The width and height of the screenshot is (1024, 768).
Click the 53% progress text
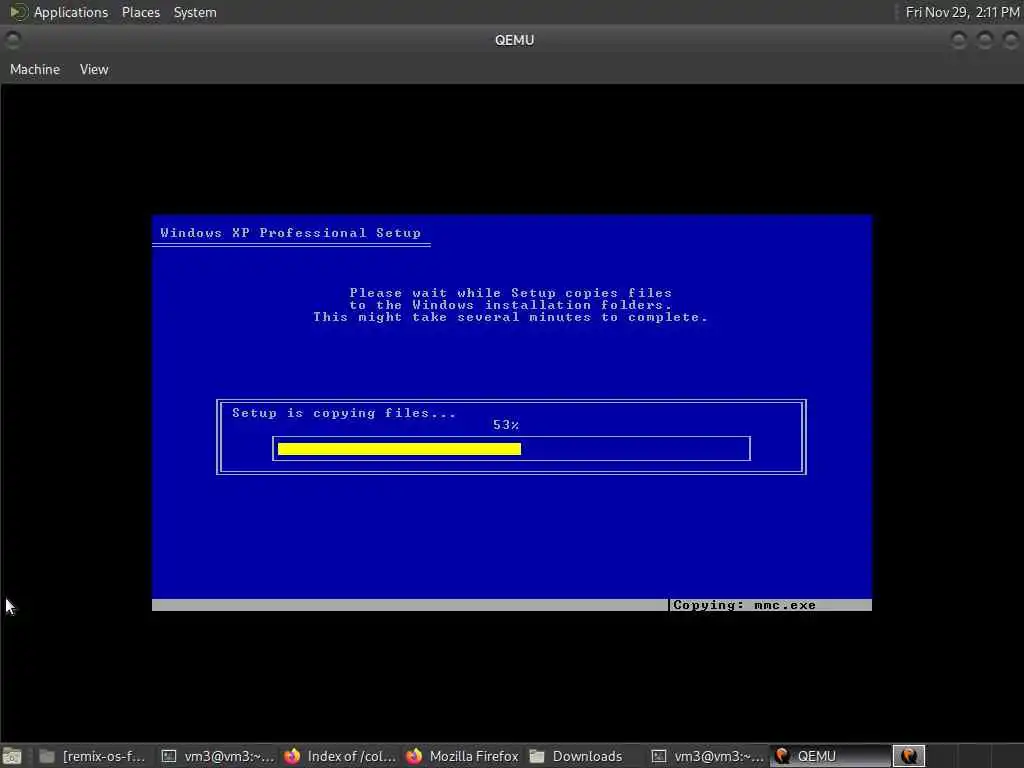[x=505, y=425]
